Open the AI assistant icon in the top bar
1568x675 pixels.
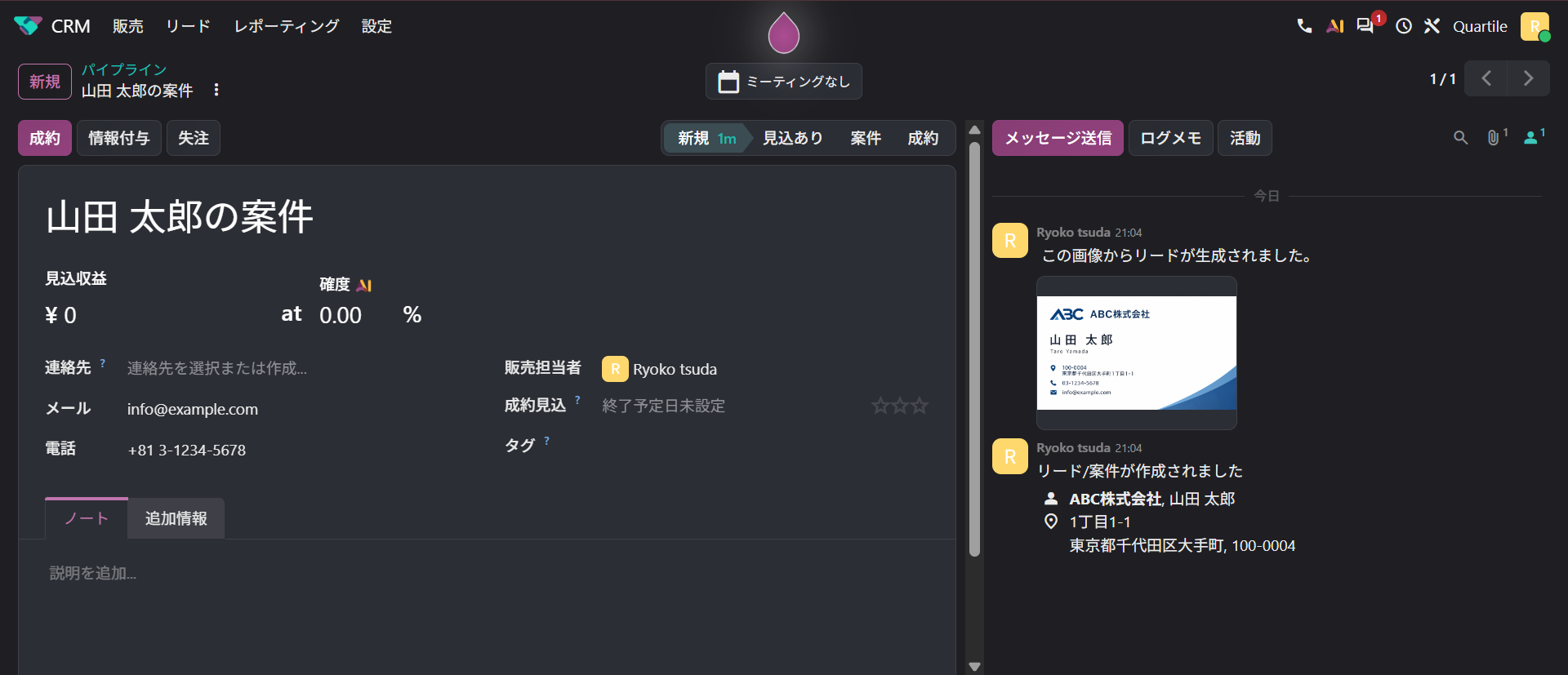click(x=1335, y=26)
